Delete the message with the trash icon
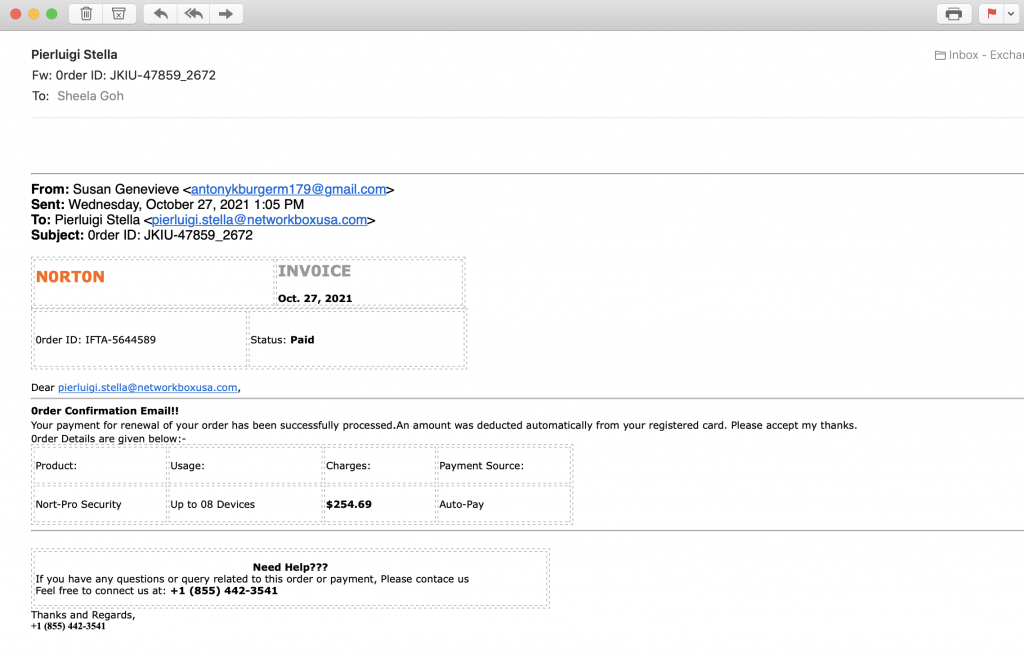This screenshot has height=658, width=1024. tap(86, 14)
